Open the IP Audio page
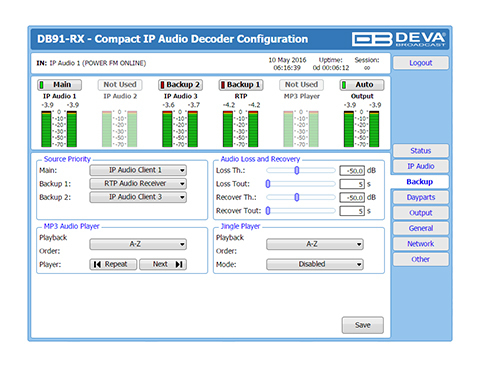Viewport: 488px width, 368px height. point(421,166)
